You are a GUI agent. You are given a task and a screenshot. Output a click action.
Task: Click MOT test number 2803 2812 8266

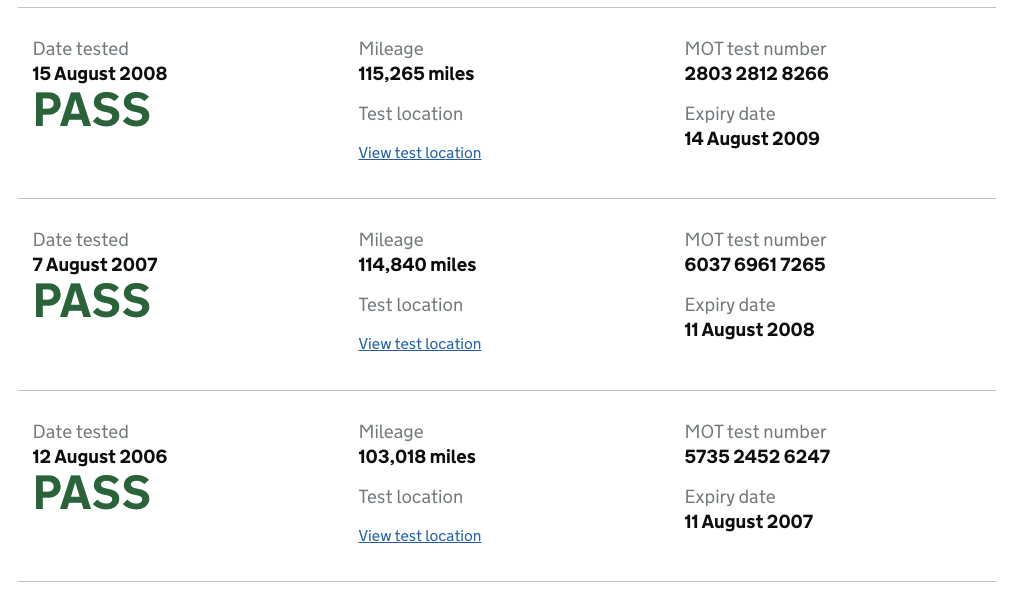coord(756,74)
